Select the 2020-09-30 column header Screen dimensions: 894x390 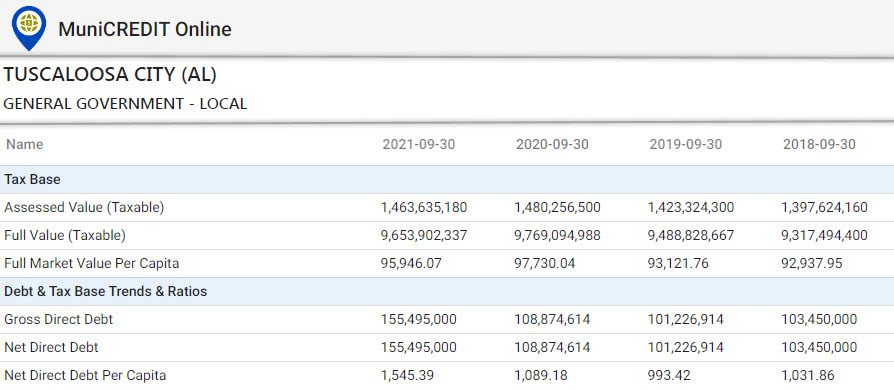coord(552,144)
